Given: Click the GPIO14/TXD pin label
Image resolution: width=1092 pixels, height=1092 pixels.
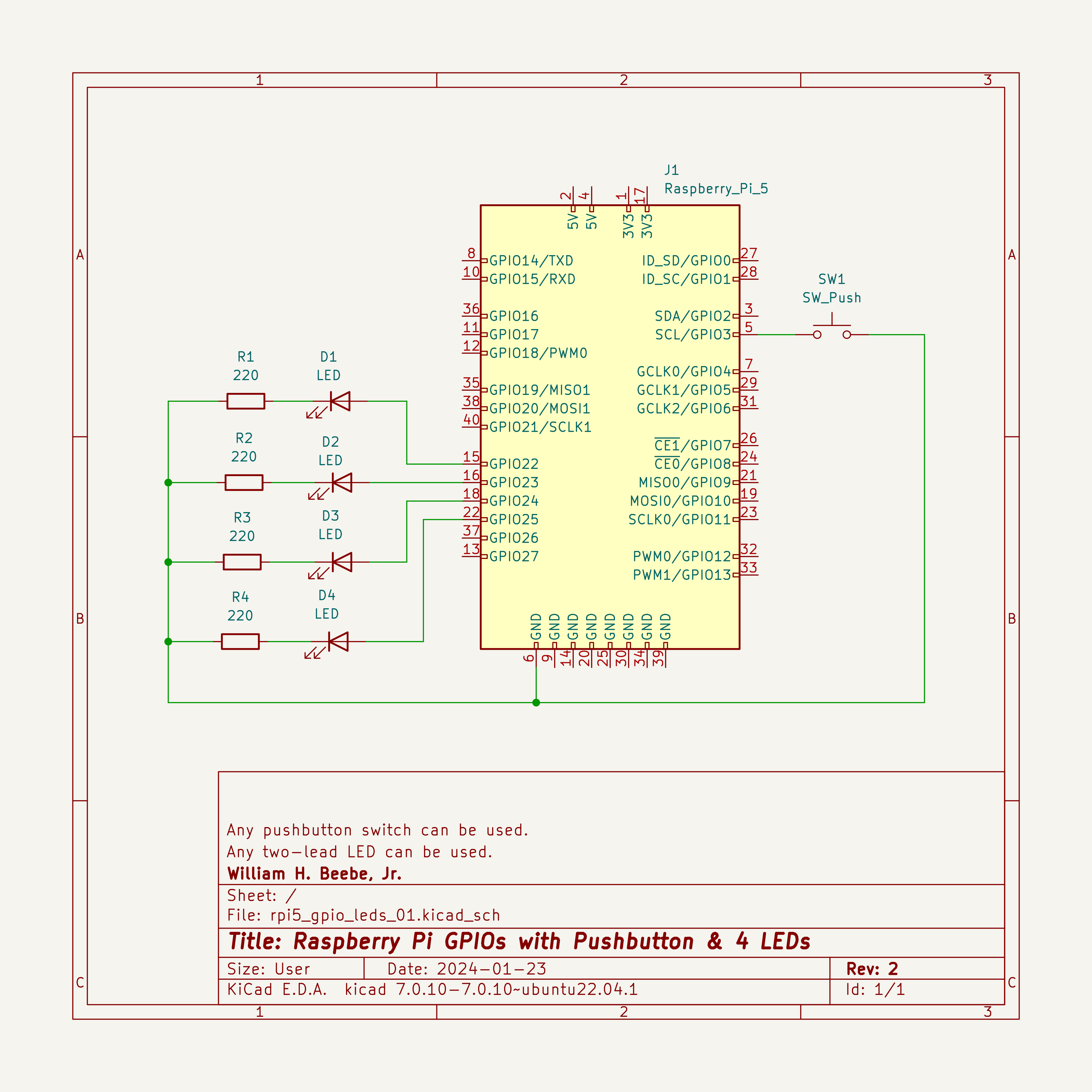Looking at the screenshot, I should (x=531, y=261).
